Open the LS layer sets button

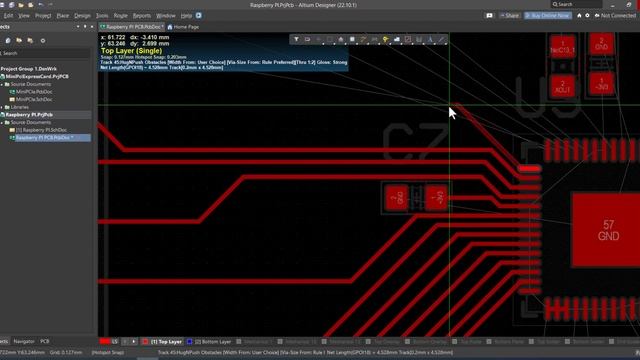coord(115,342)
